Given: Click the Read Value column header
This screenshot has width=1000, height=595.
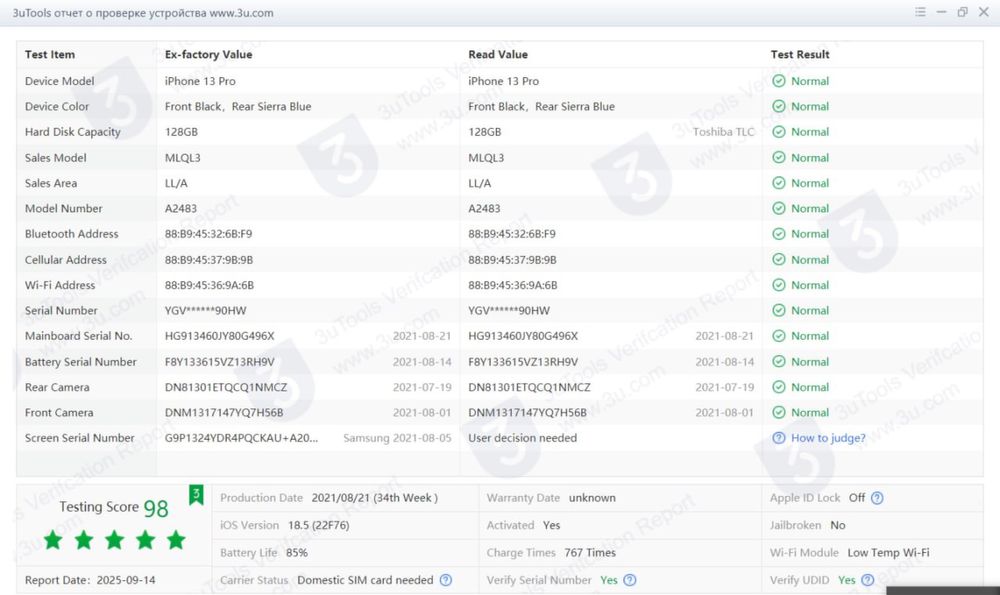Looking at the screenshot, I should [498, 55].
